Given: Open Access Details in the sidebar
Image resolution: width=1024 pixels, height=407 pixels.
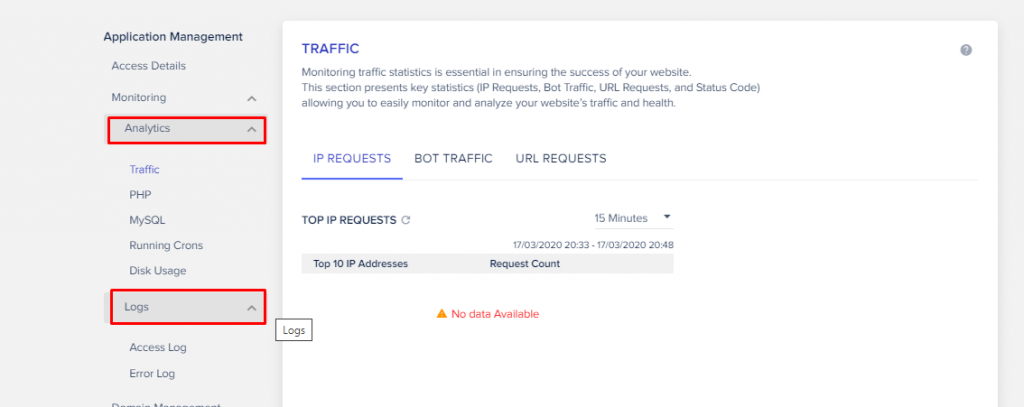Looking at the screenshot, I should [x=148, y=66].
